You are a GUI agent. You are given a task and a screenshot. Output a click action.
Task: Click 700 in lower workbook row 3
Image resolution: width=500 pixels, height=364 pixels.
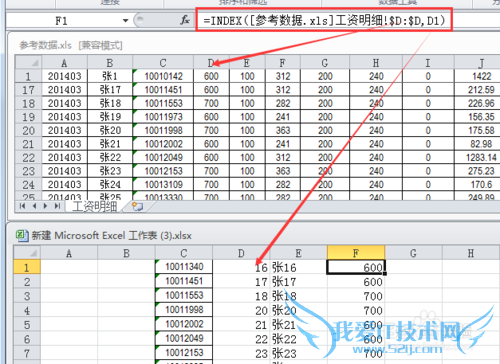click(x=356, y=296)
